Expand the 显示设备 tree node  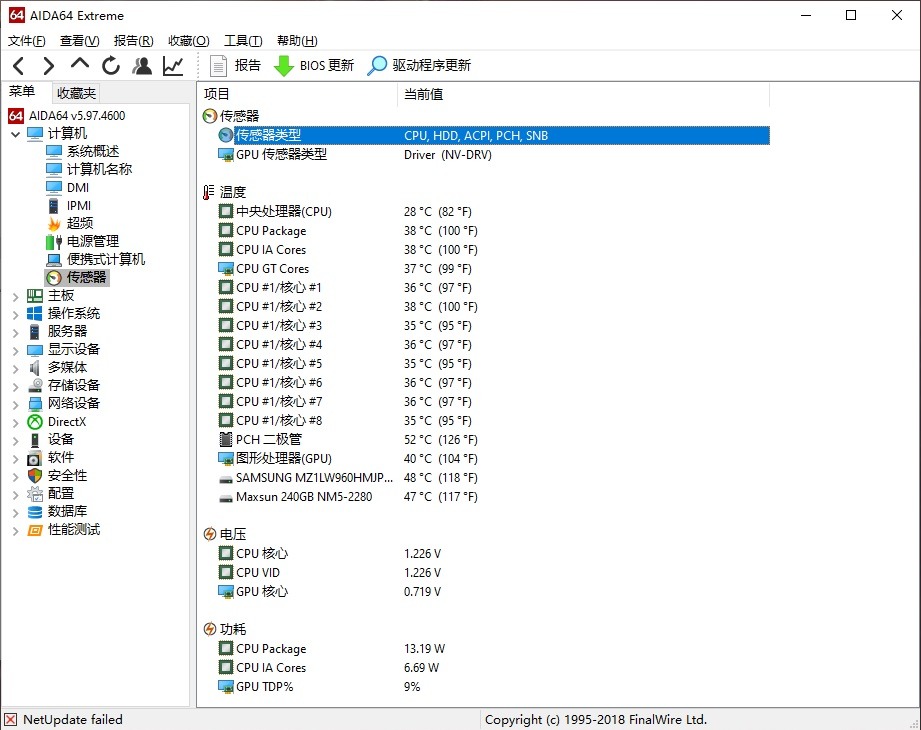[x=16, y=351]
